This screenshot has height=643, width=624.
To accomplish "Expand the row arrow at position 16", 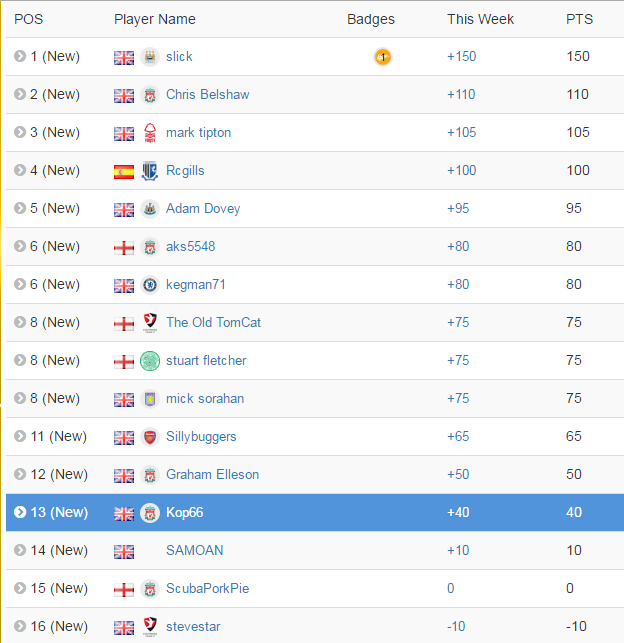I will click(20, 626).
